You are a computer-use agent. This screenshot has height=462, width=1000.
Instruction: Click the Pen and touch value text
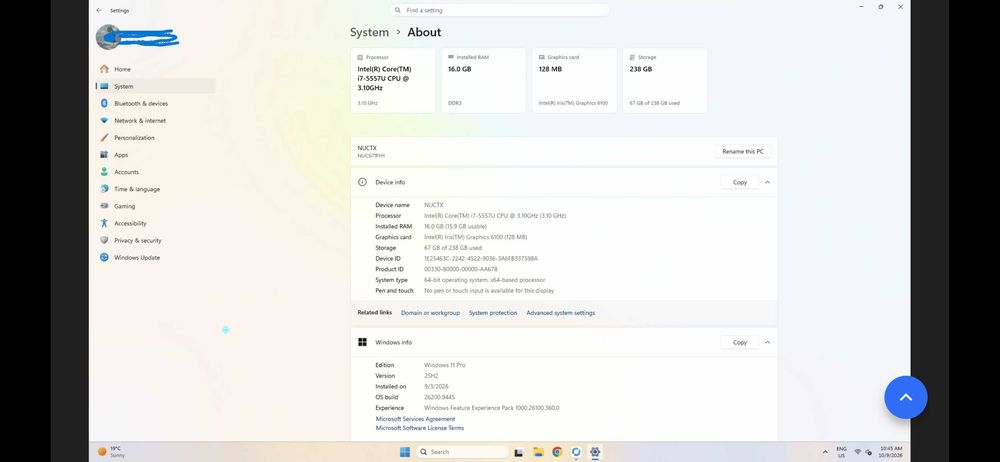(x=489, y=290)
